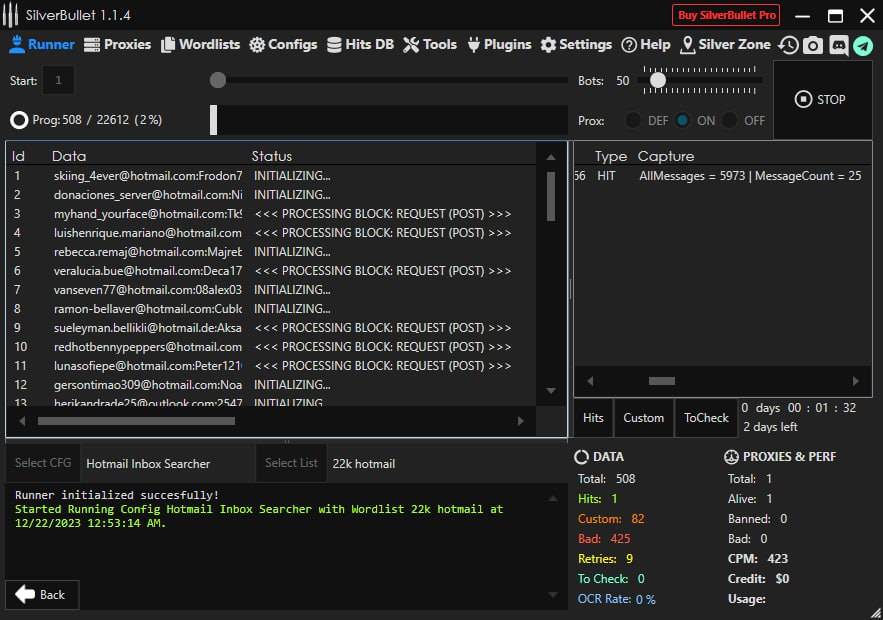
Task: Select the OFF proxy radio option
Action: click(731, 120)
